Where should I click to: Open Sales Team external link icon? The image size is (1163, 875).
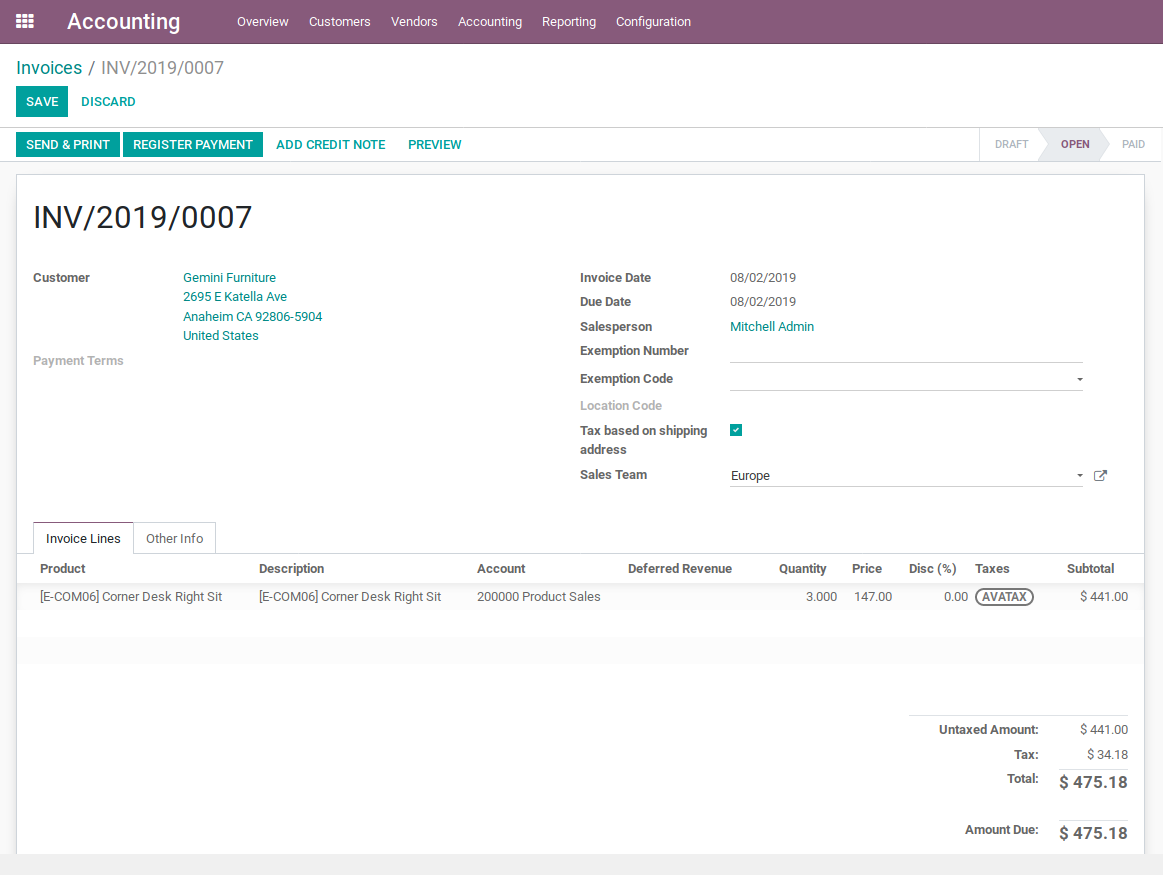(x=1100, y=476)
